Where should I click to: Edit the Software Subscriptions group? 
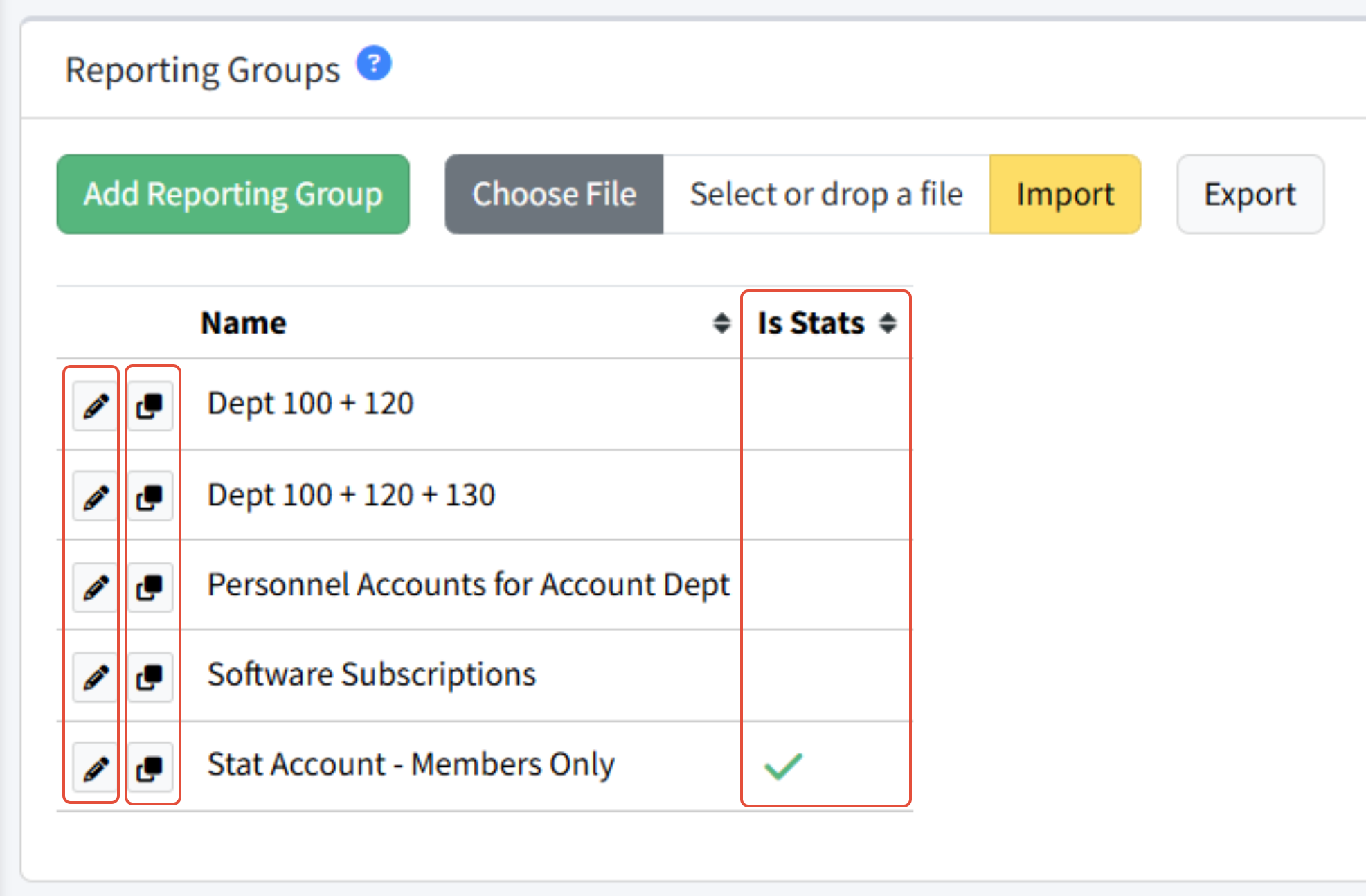point(96,677)
